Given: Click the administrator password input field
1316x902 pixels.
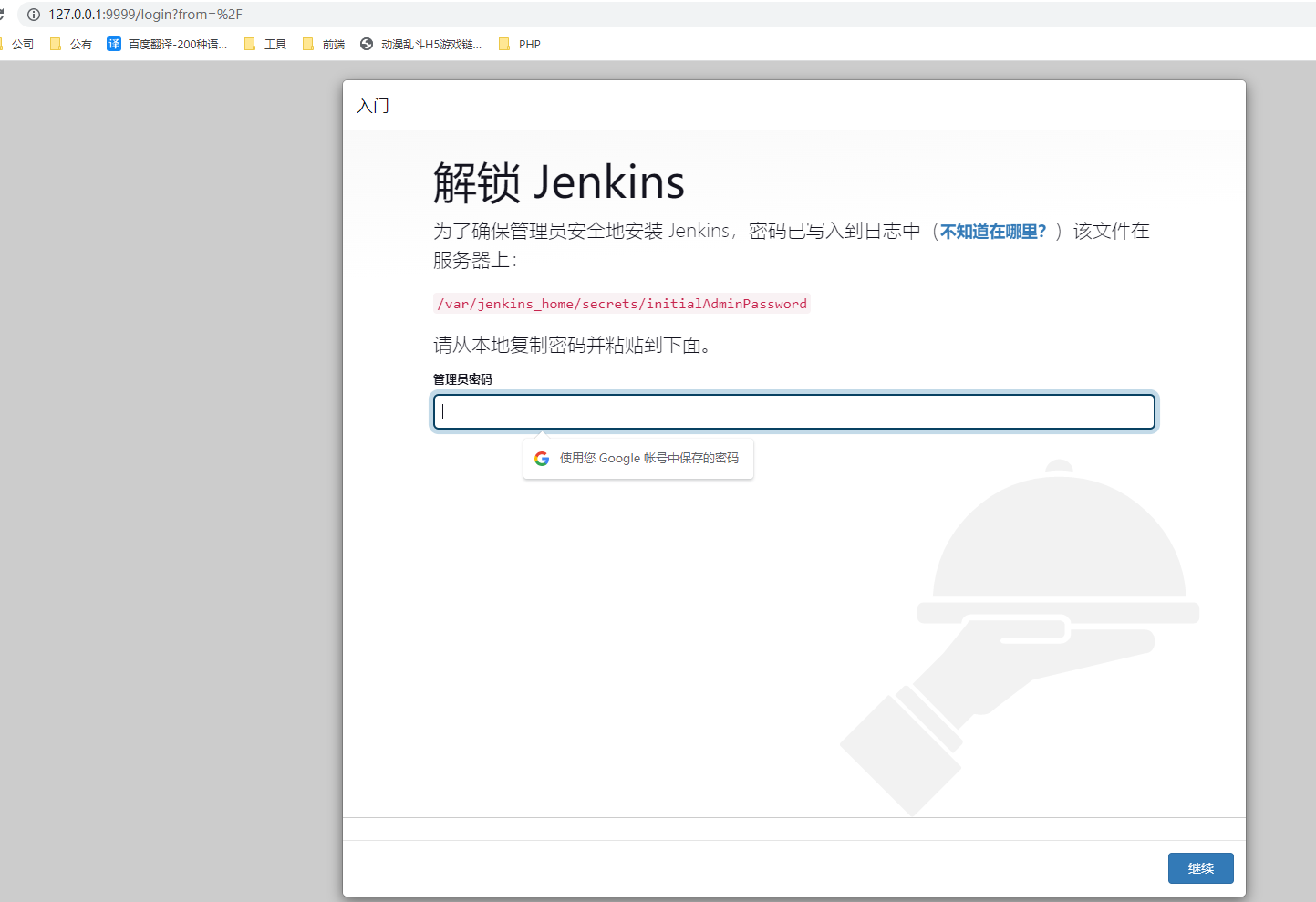Looking at the screenshot, I should pyautogui.click(x=794, y=411).
